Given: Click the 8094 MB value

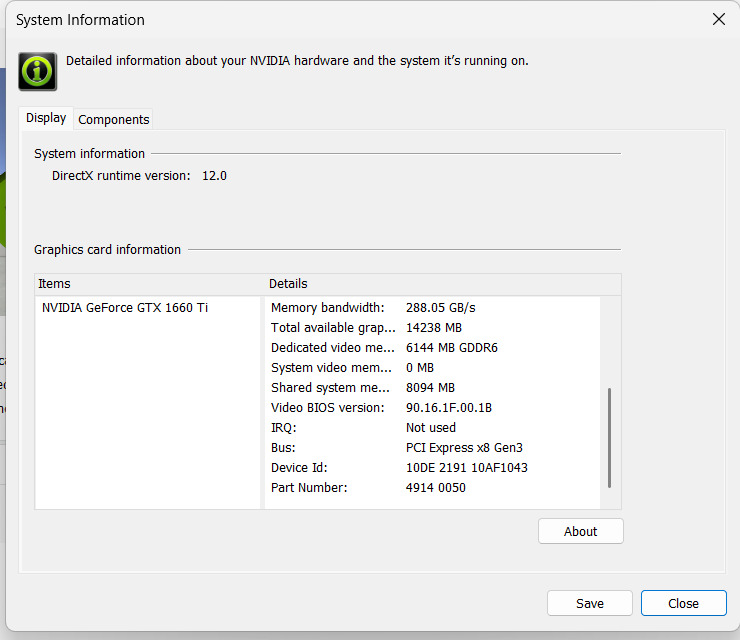Looking at the screenshot, I should point(430,388).
